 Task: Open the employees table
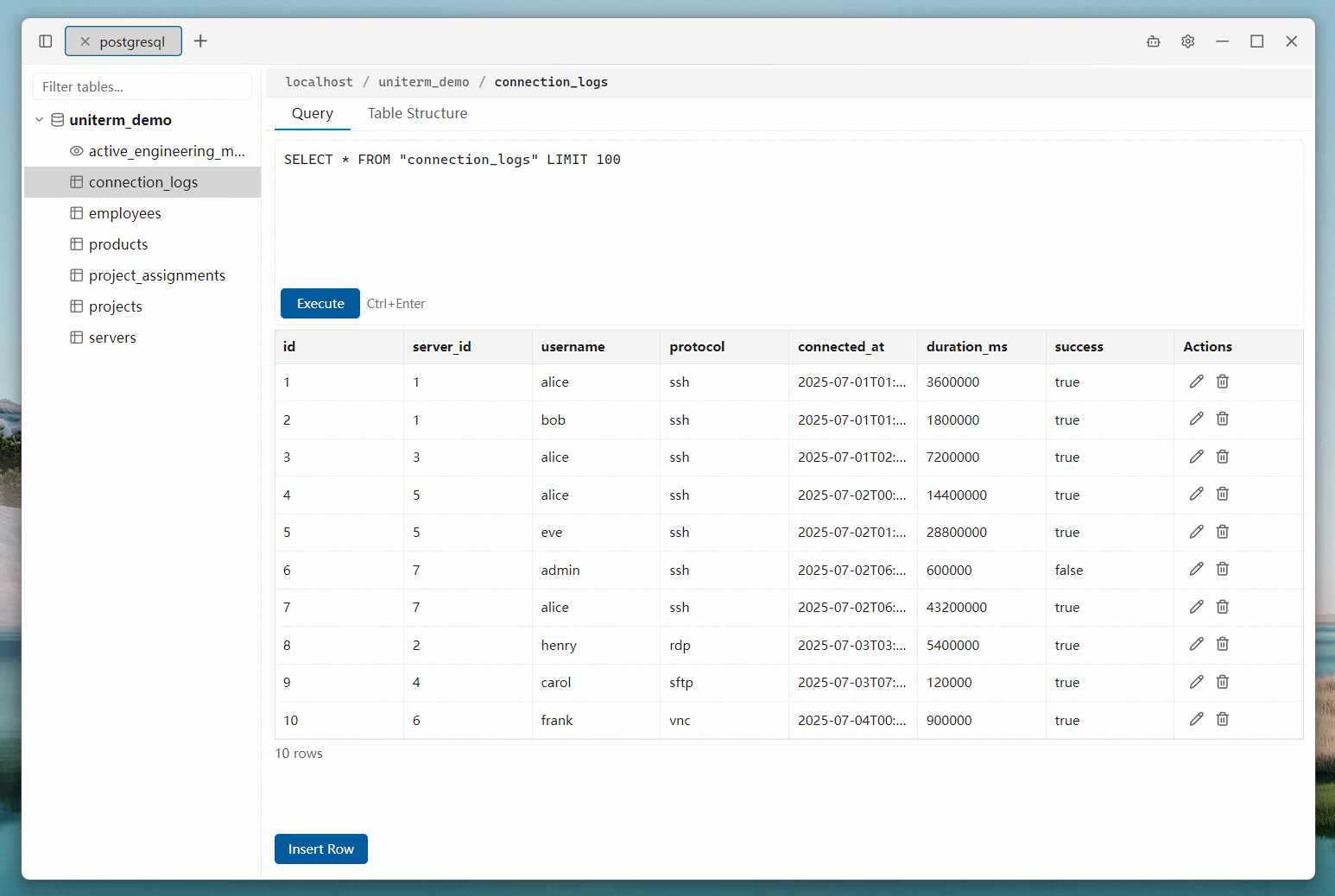click(142, 213)
